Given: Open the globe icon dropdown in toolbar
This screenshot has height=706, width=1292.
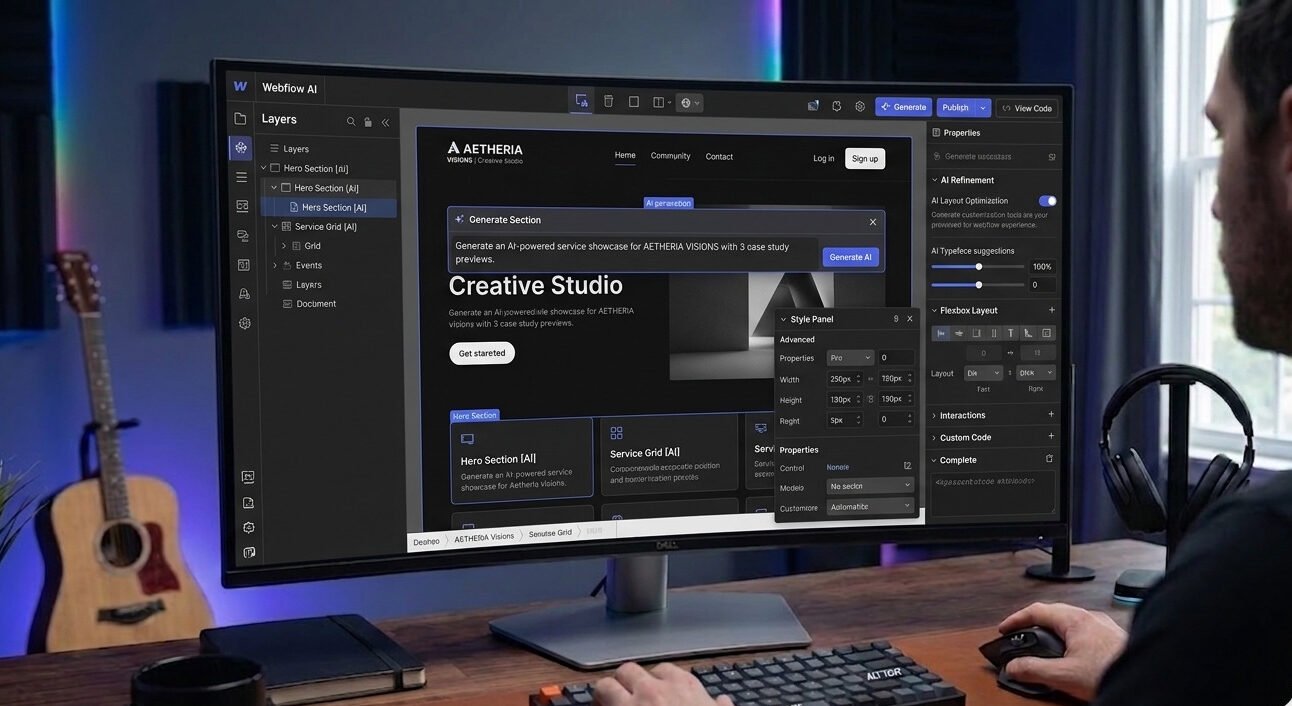Looking at the screenshot, I should [x=689, y=103].
